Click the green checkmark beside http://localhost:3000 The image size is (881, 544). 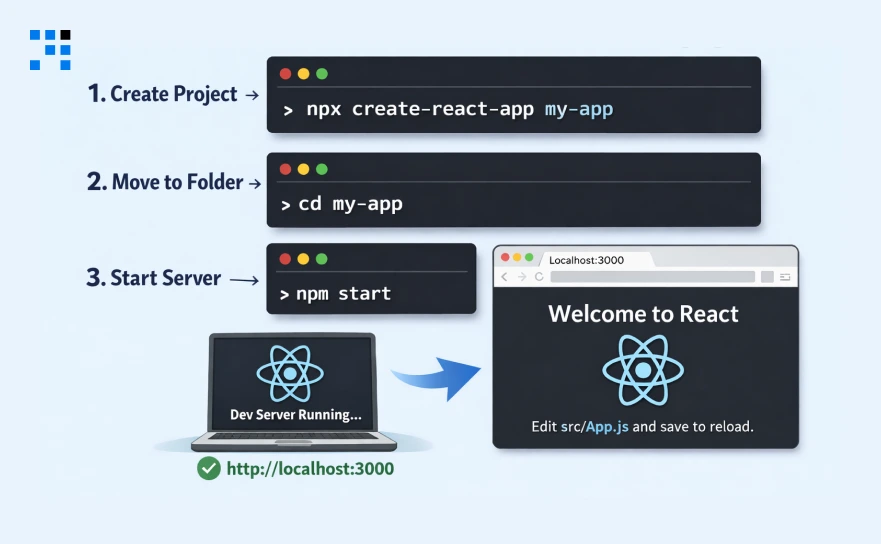[x=209, y=468]
